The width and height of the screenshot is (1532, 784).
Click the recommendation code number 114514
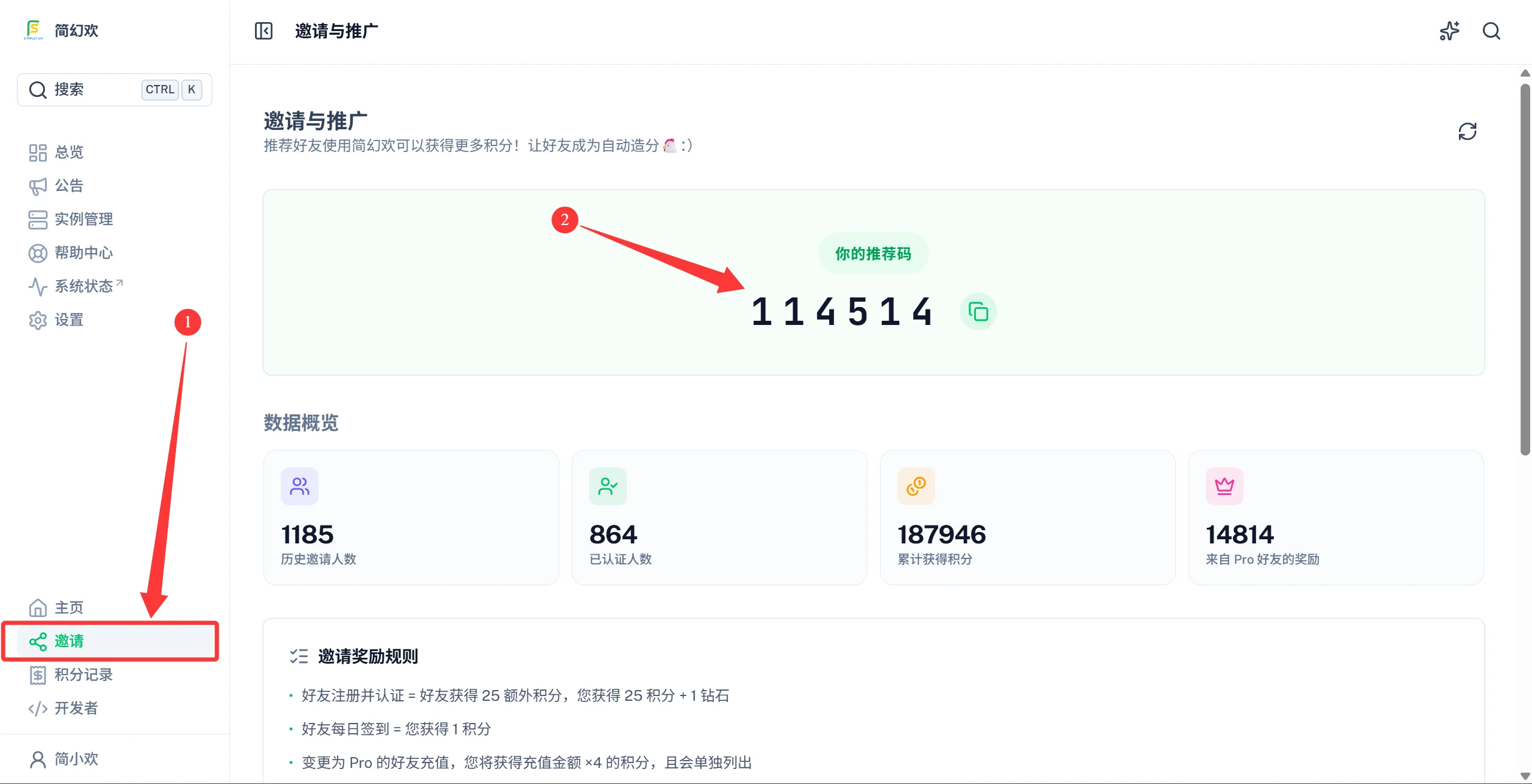(x=842, y=312)
